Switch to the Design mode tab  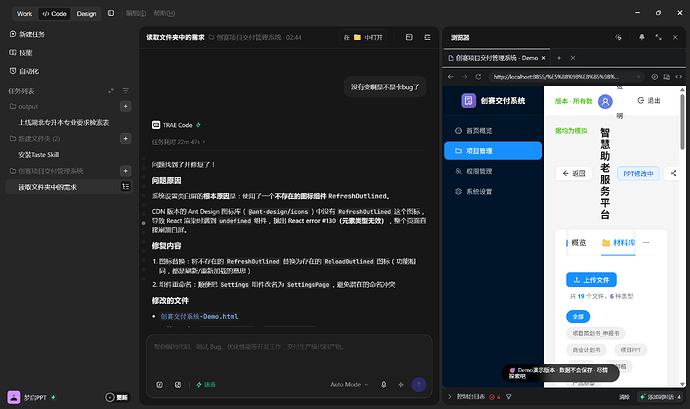point(86,14)
